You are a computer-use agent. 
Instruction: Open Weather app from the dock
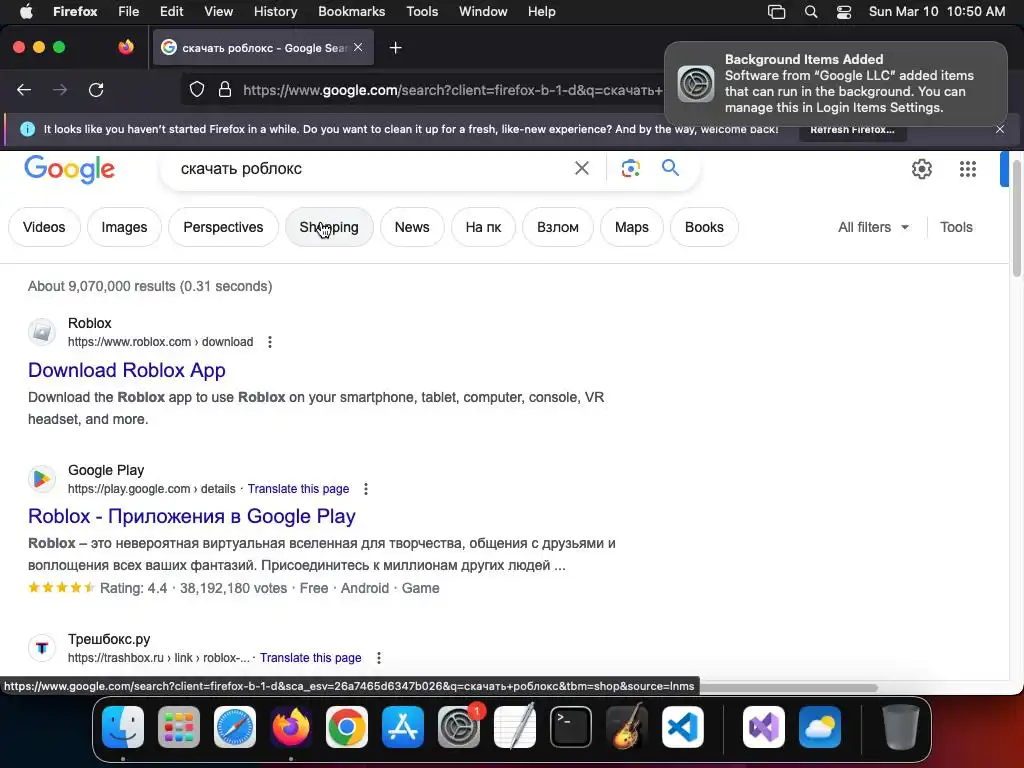(x=820, y=727)
